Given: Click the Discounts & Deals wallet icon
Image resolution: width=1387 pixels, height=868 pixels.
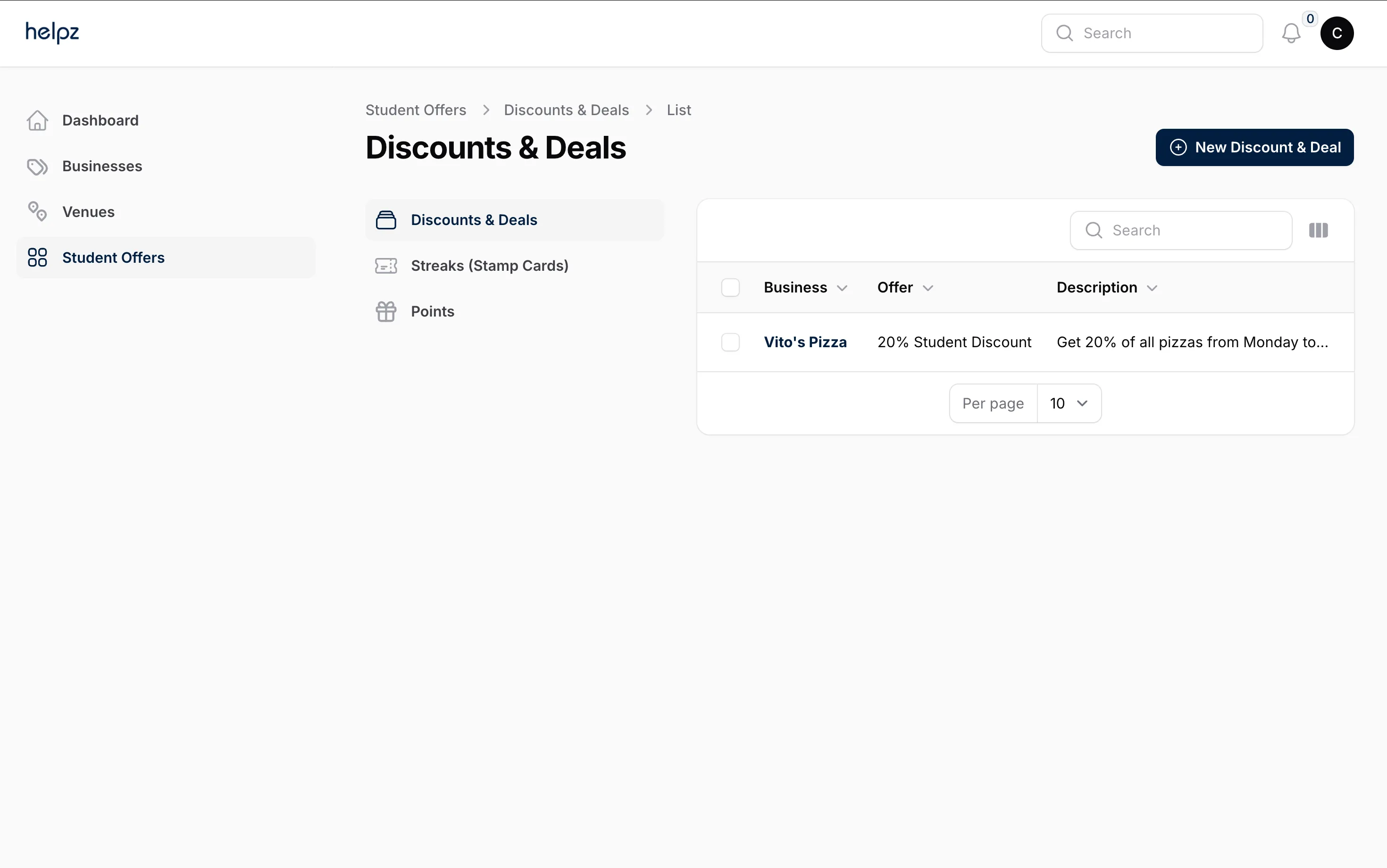Looking at the screenshot, I should pyautogui.click(x=386, y=220).
